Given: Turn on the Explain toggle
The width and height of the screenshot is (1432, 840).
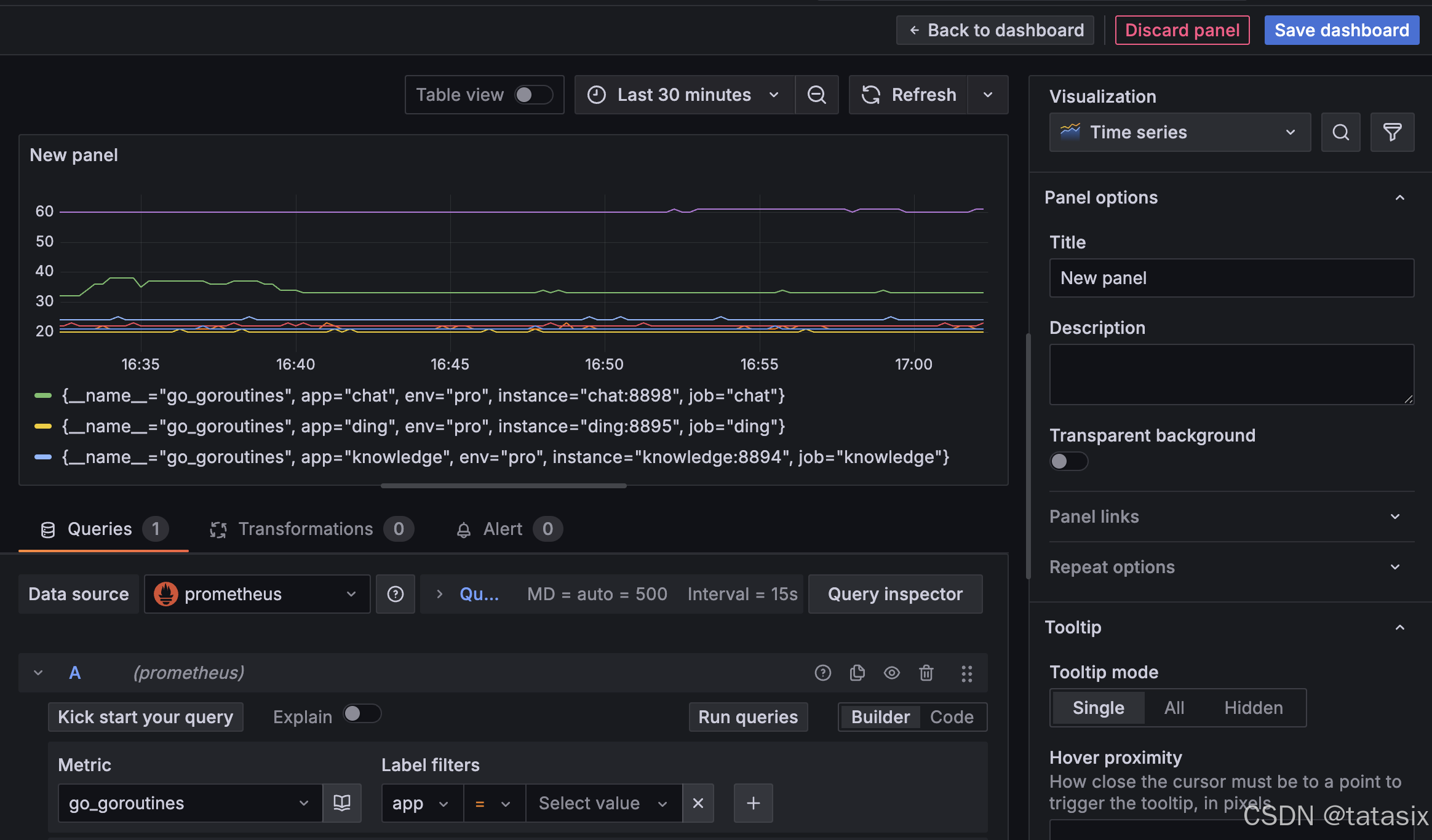Looking at the screenshot, I should pyautogui.click(x=362, y=714).
